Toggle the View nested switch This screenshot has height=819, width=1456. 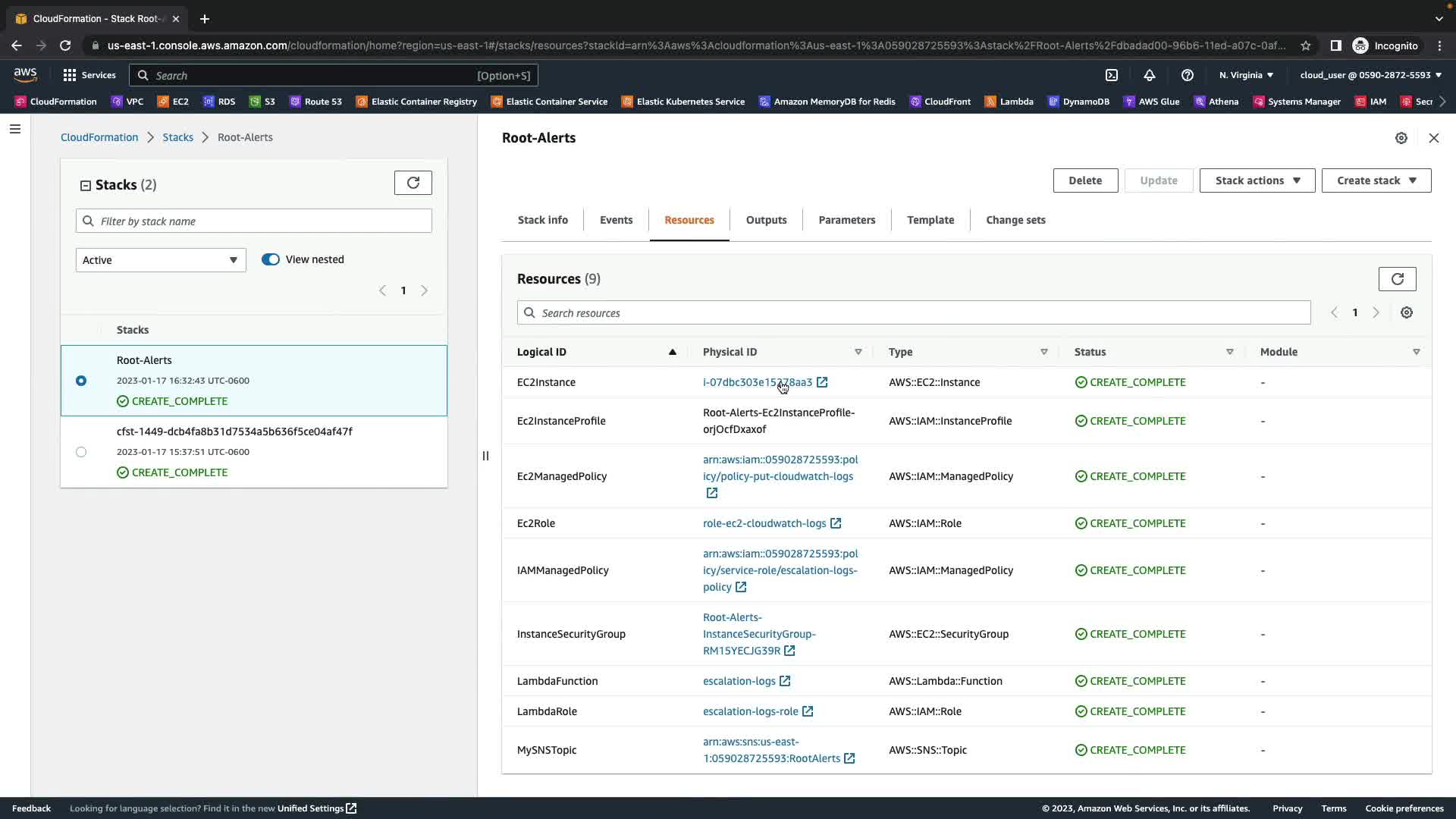pos(271,259)
